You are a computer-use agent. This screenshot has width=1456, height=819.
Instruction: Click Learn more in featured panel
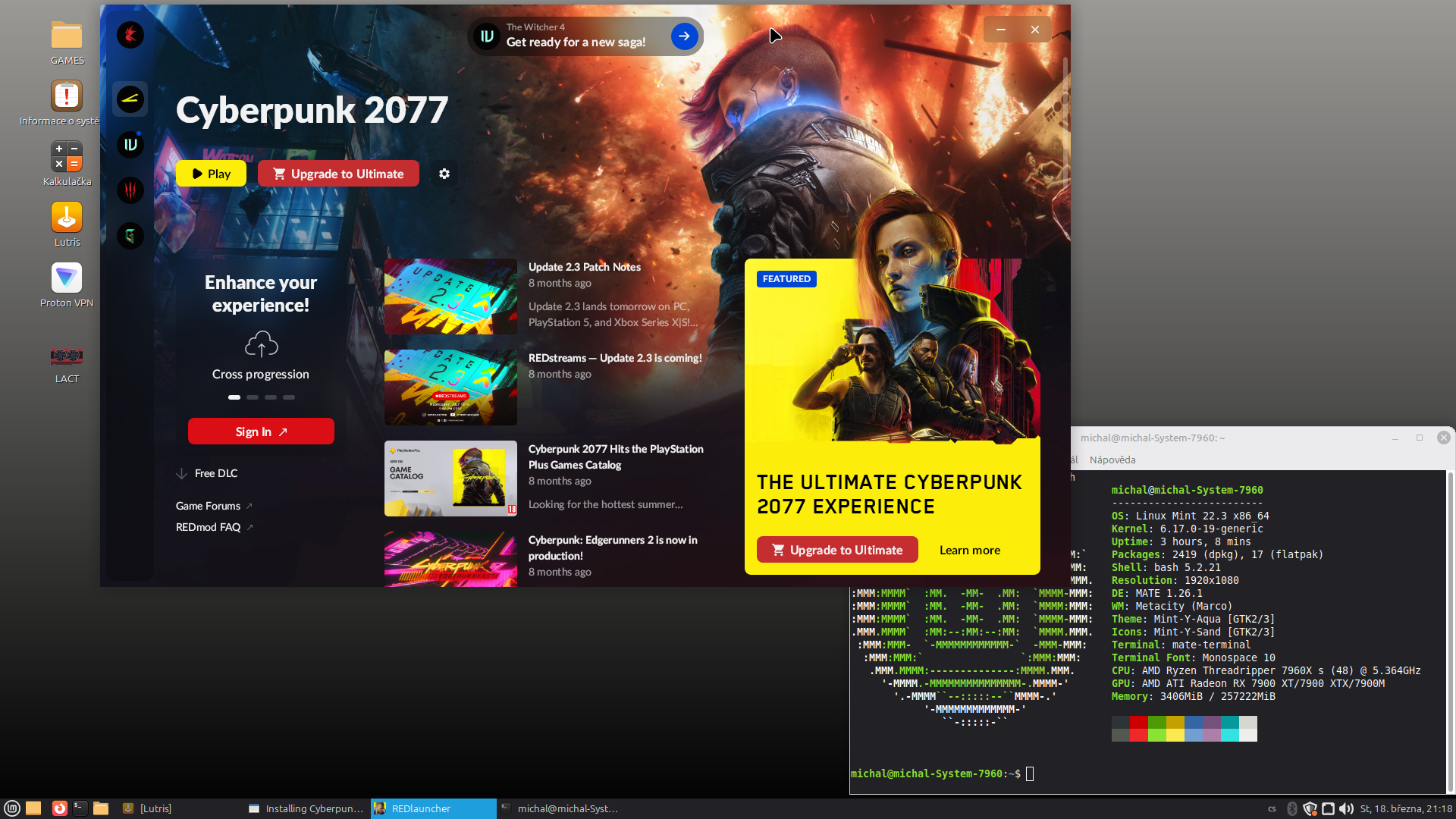[x=969, y=550]
